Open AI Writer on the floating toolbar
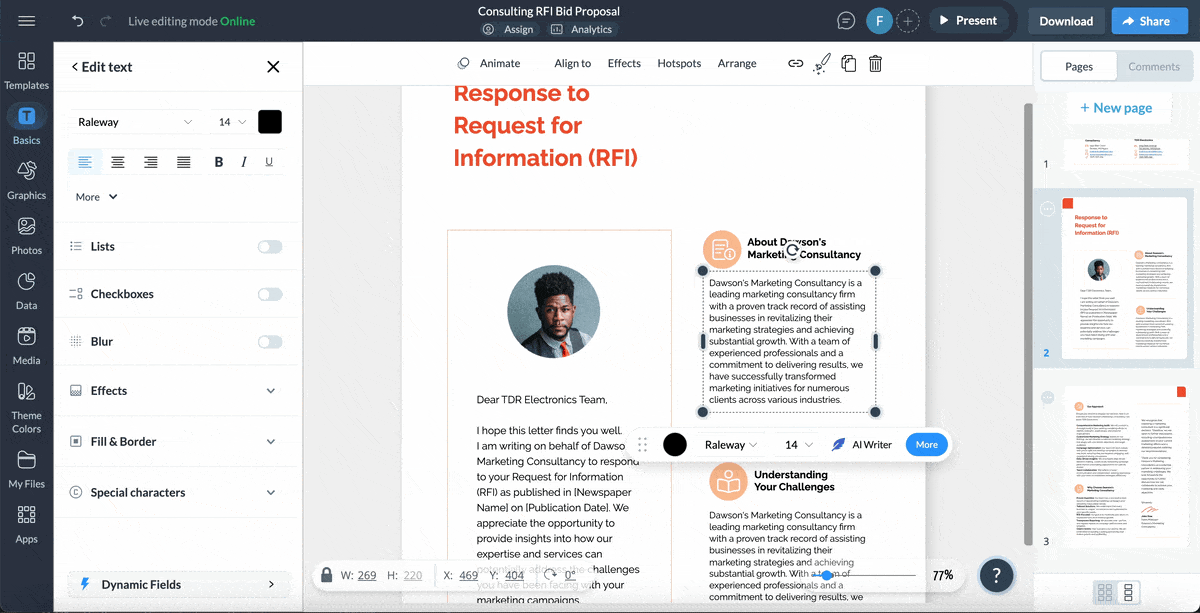Image resolution: width=1200 pixels, height=613 pixels. click(x=861, y=444)
